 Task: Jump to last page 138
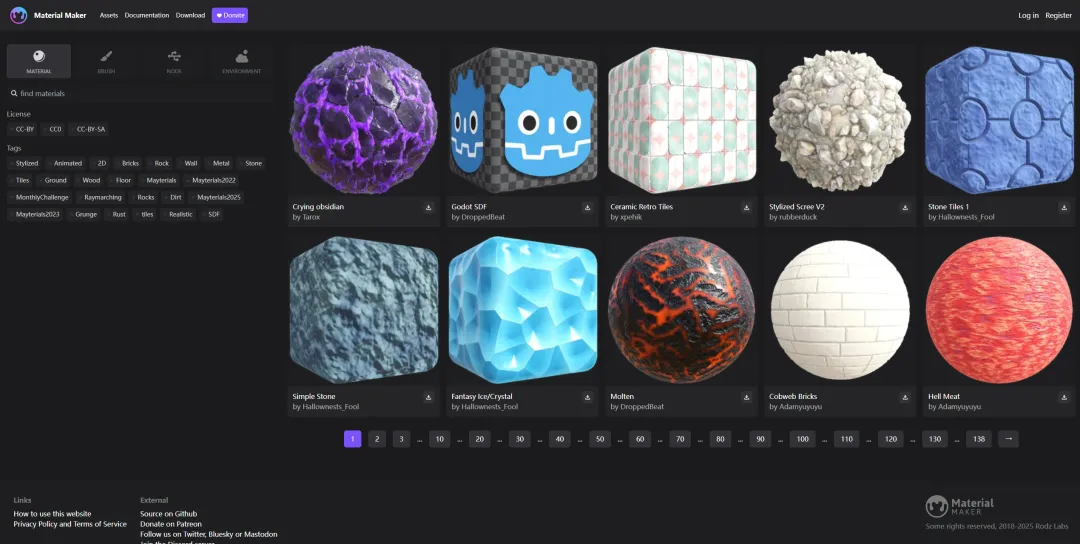979,439
